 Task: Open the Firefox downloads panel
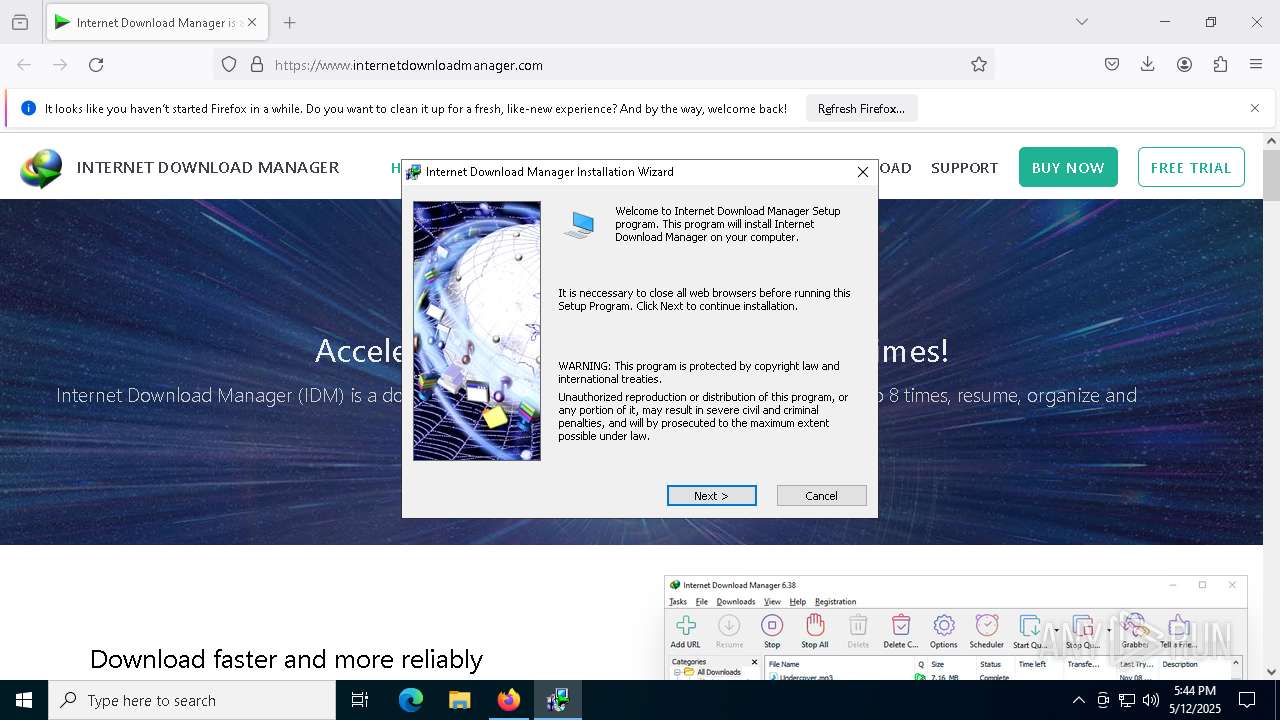(1148, 64)
